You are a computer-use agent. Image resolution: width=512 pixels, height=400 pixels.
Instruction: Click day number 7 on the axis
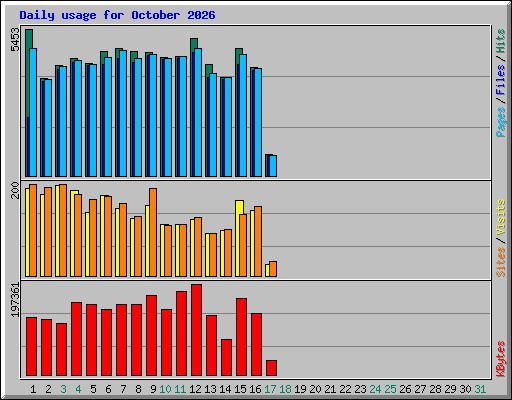click(x=123, y=389)
